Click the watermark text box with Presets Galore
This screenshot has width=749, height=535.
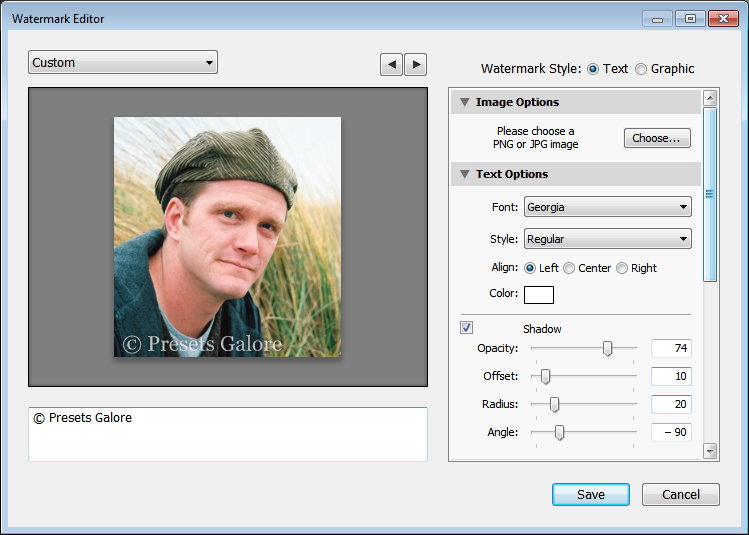pos(228,433)
